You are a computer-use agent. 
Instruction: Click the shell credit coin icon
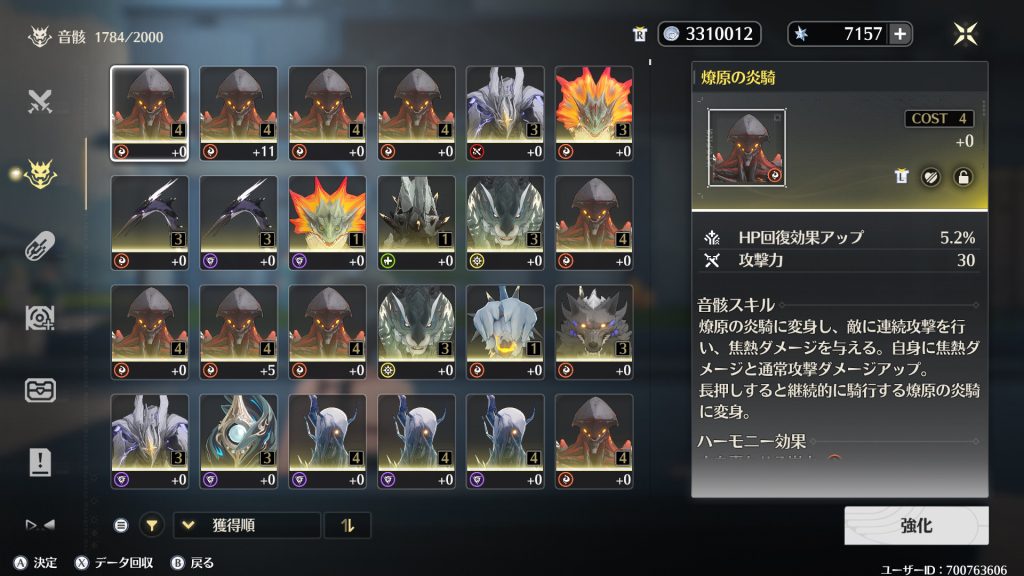pyautogui.click(x=671, y=34)
